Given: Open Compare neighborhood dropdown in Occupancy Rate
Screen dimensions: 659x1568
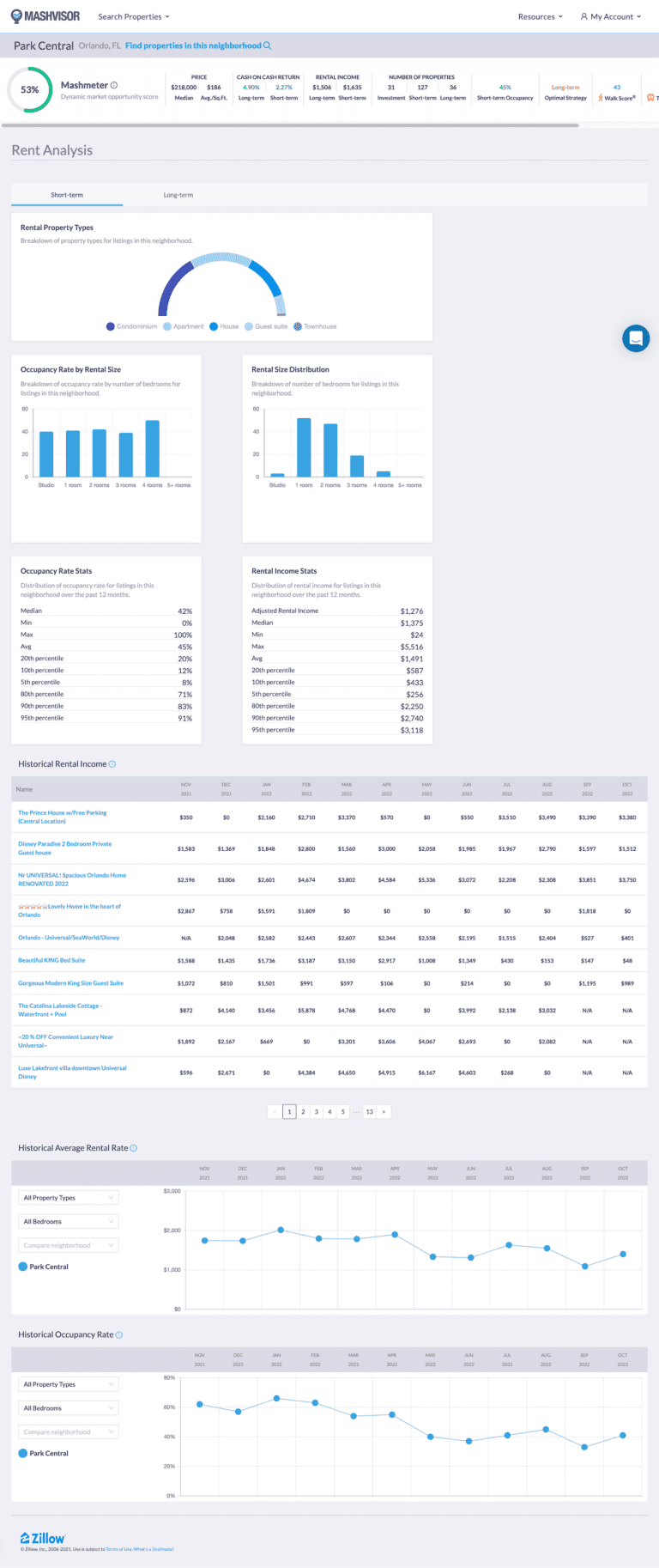Looking at the screenshot, I should pyautogui.click(x=69, y=1432).
